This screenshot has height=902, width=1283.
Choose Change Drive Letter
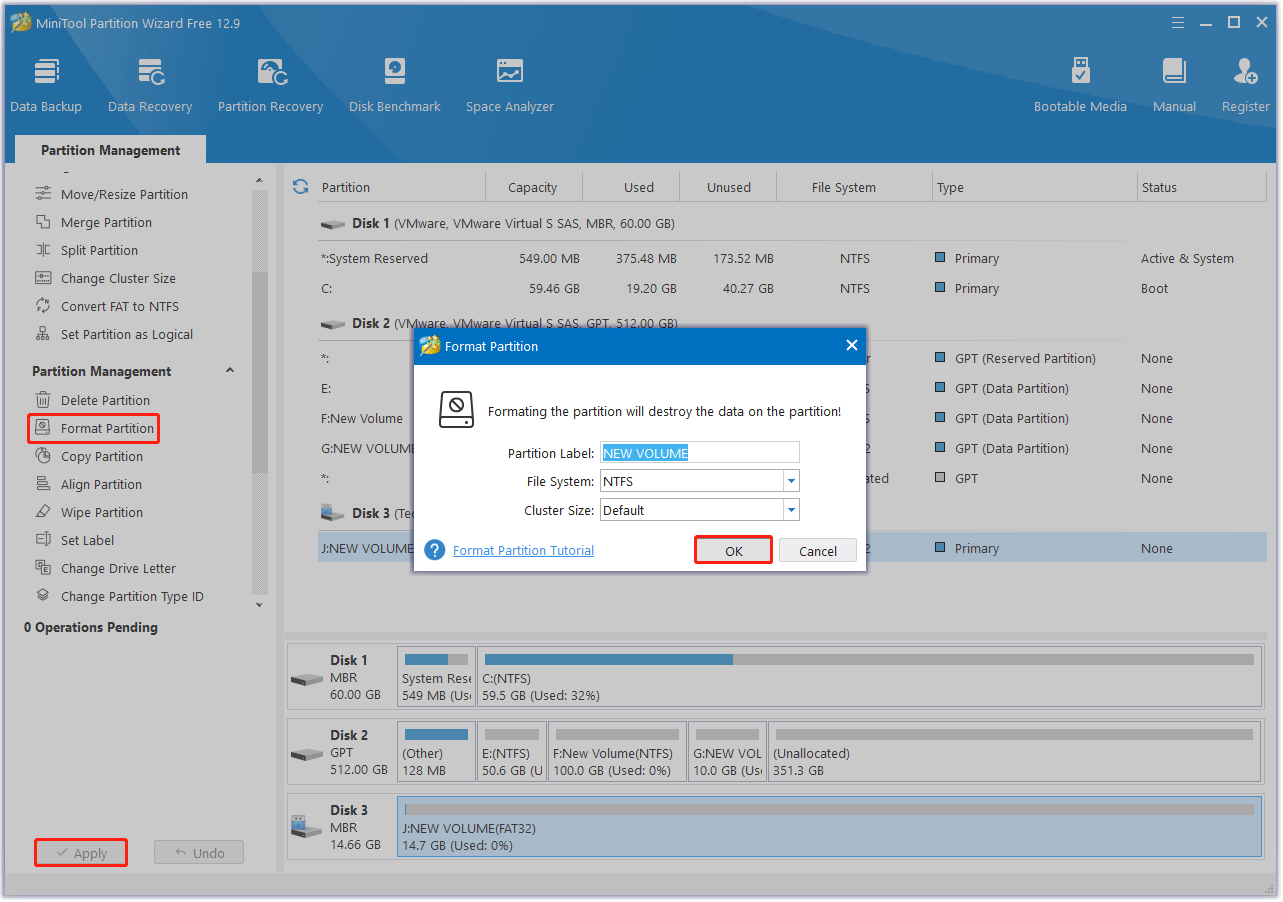[x=118, y=568]
